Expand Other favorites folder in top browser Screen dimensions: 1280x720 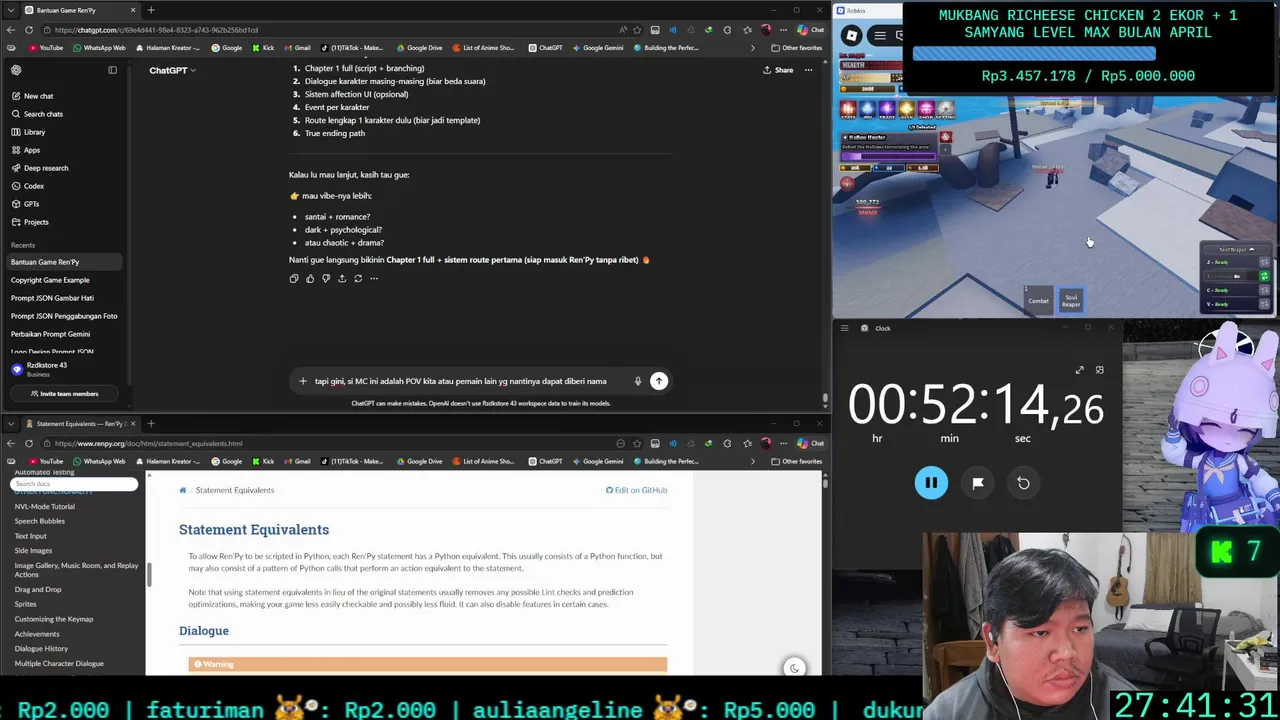(796, 48)
